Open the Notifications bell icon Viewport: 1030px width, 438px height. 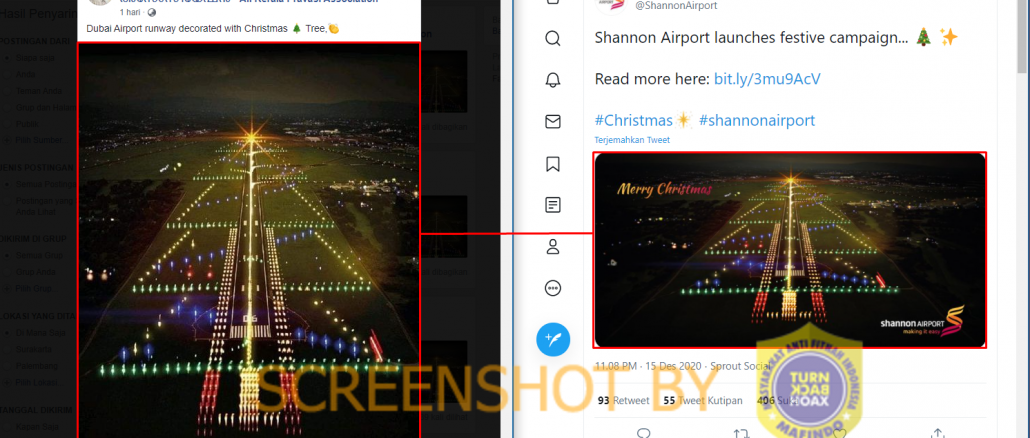click(x=552, y=80)
